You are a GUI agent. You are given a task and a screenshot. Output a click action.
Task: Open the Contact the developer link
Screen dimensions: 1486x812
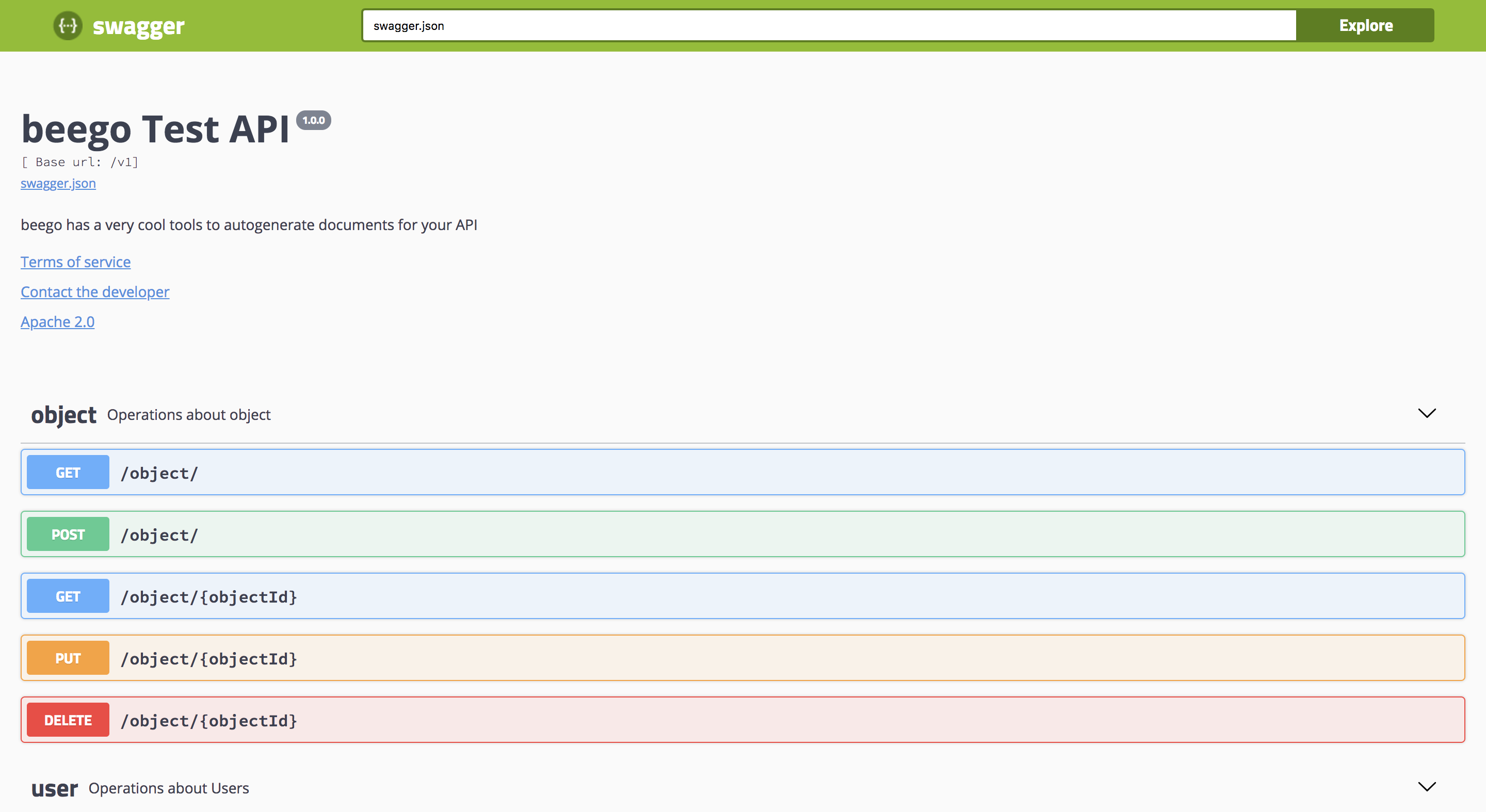pos(95,292)
